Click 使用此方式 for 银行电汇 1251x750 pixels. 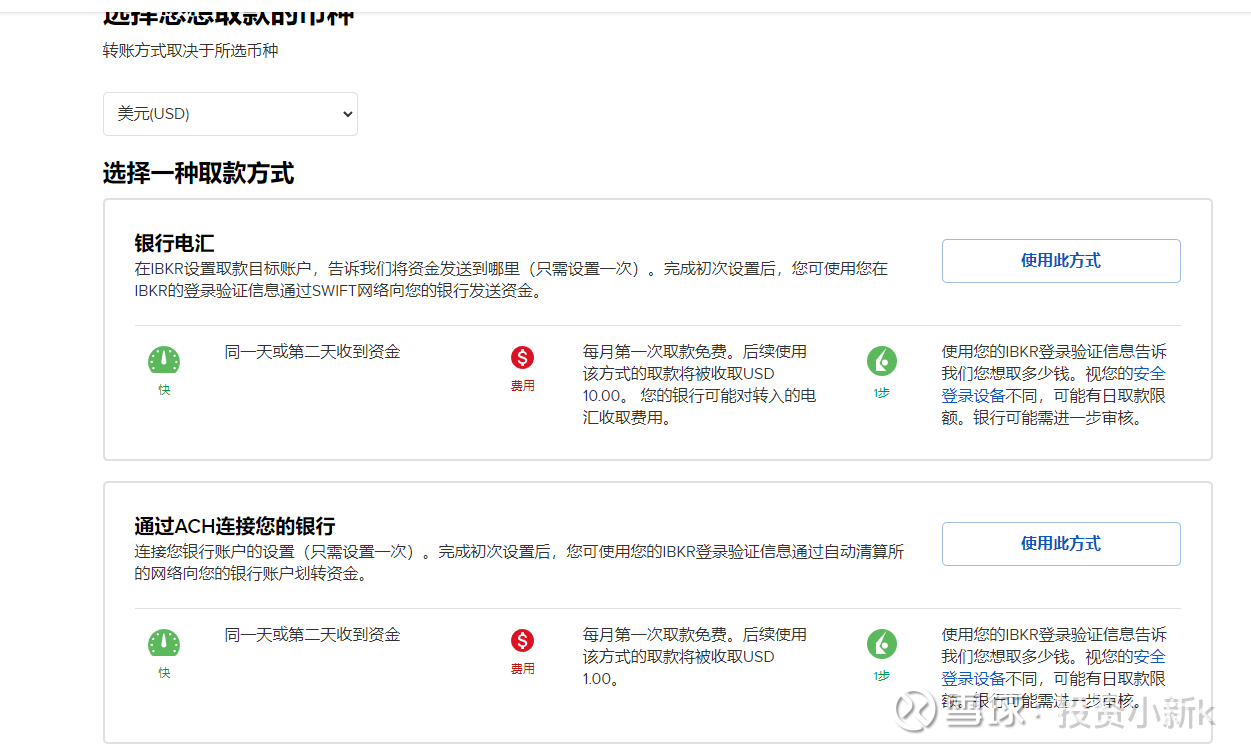tap(1060, 260)
